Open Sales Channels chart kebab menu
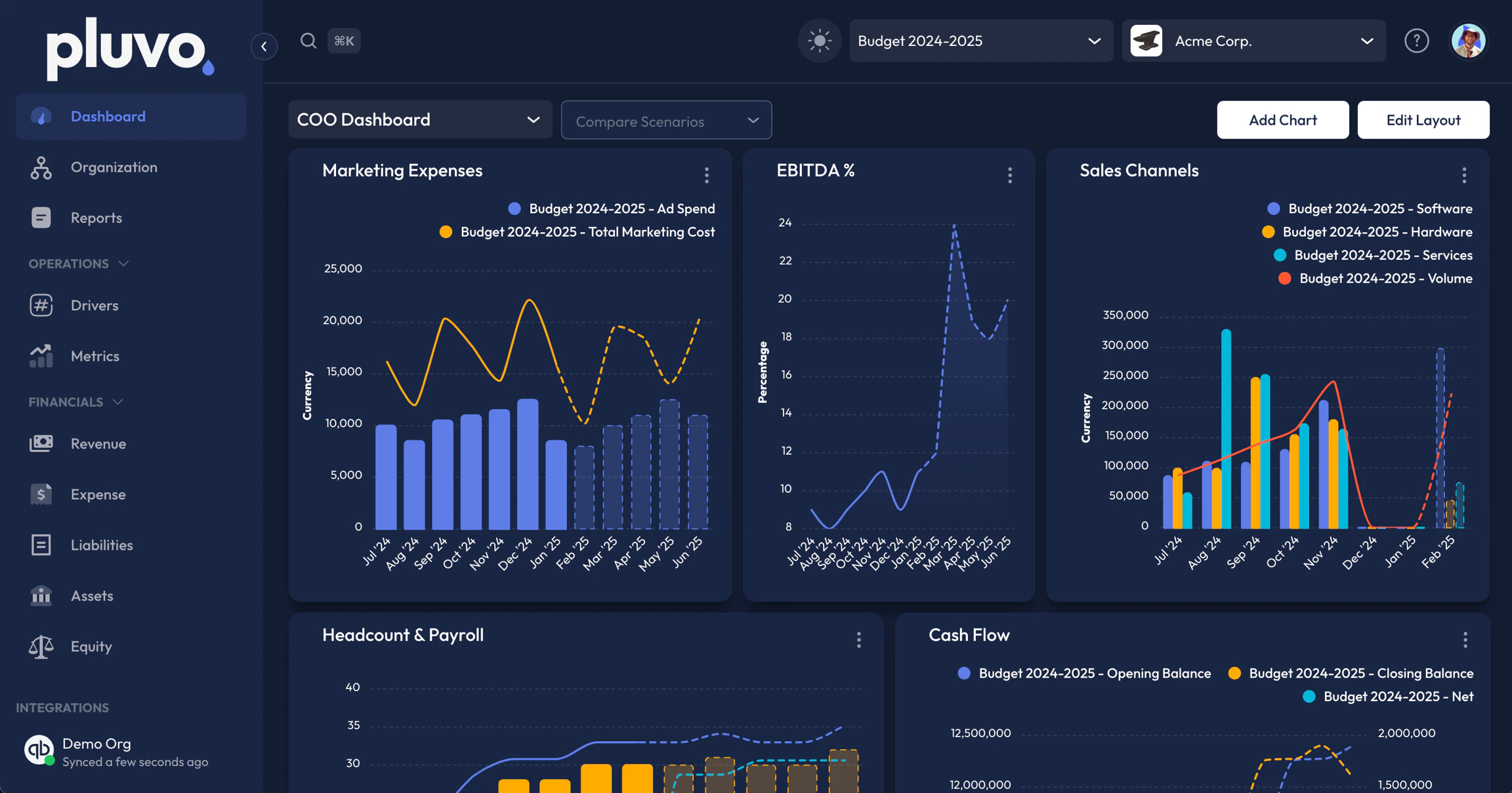Viewport: 1512px width, 793px height. (x=1464, y=175)
